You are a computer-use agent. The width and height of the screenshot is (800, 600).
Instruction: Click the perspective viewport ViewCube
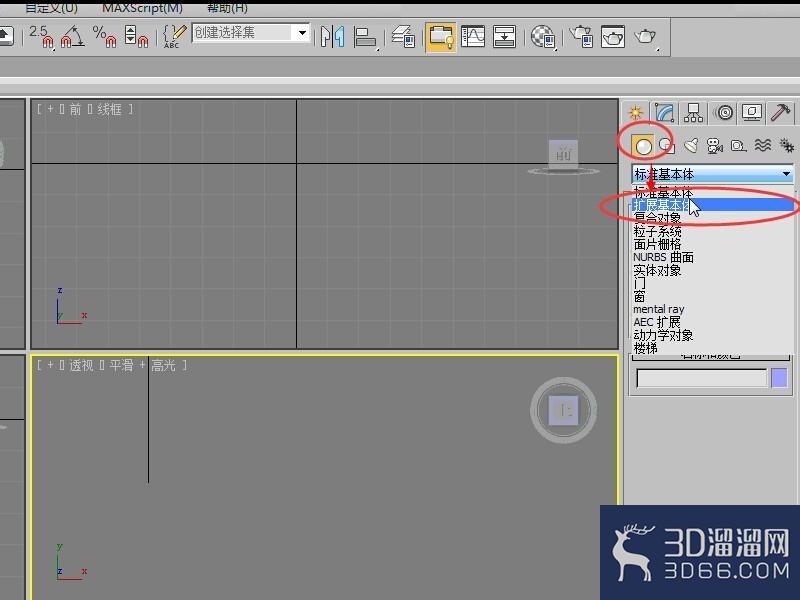coord(563,410)
